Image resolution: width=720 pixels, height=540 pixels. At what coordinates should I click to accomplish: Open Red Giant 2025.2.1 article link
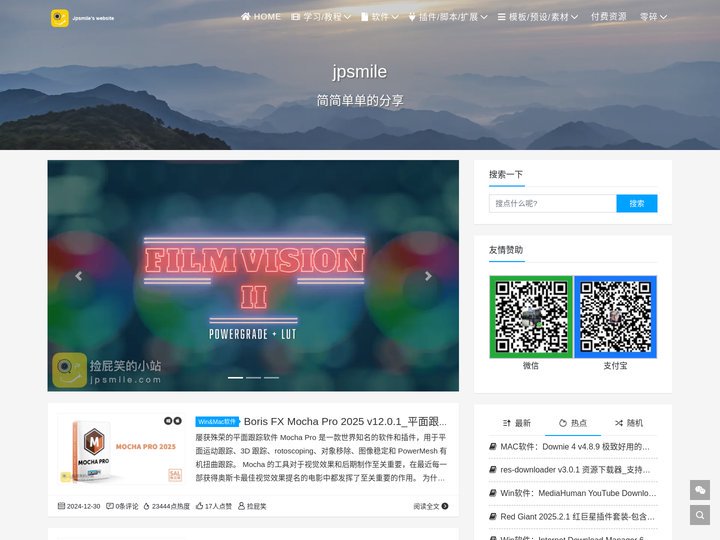(577, 517)
